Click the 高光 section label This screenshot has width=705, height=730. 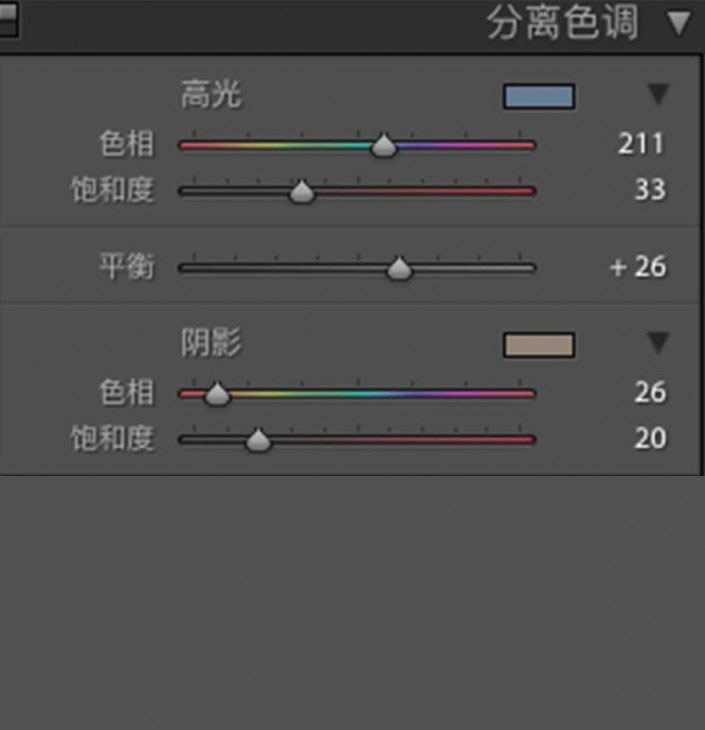click(x=211, y=96)
